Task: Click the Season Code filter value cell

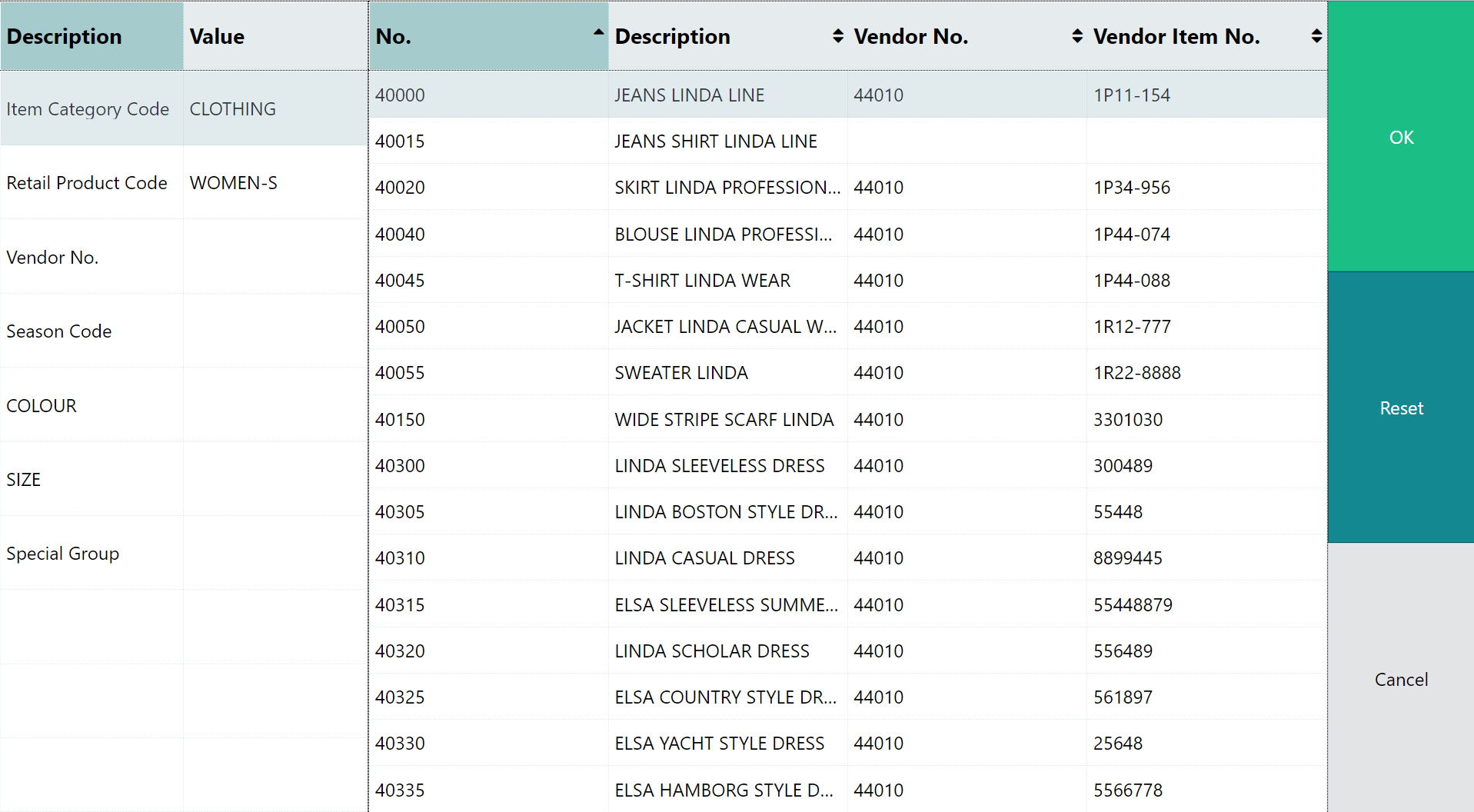Action: (x=275, y=331)
